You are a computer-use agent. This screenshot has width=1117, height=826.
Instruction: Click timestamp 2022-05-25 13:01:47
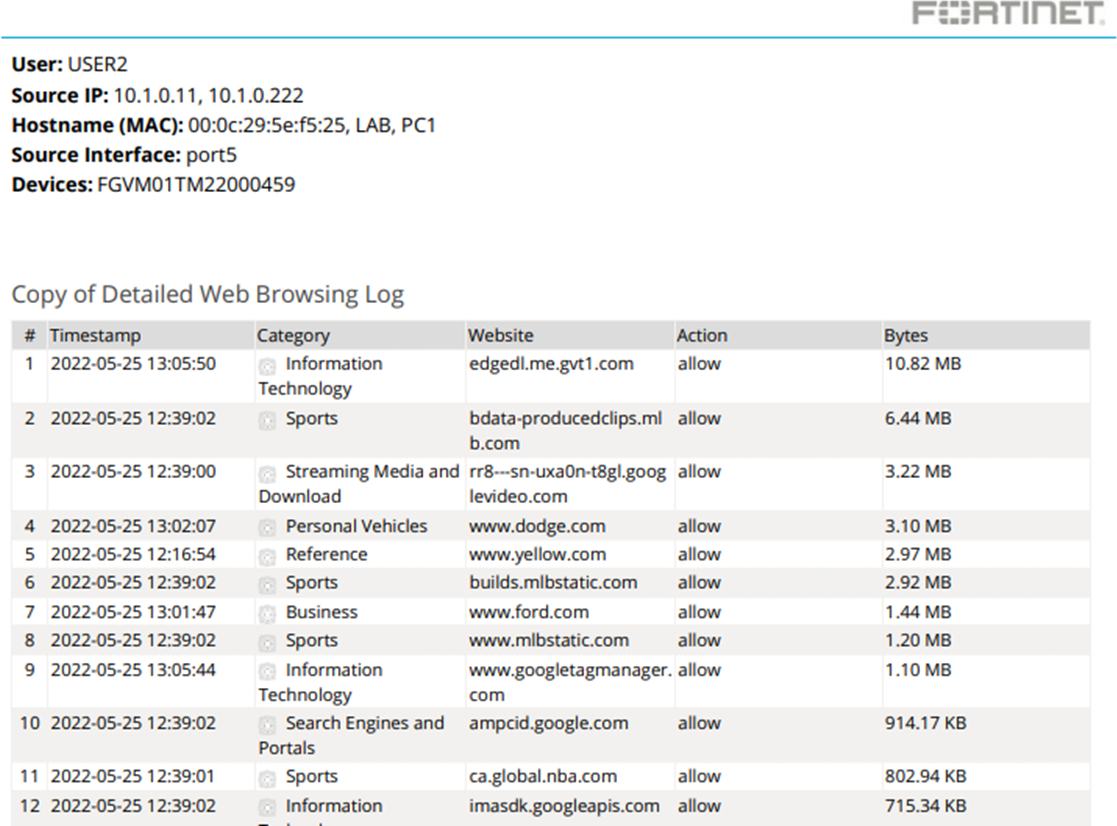(133, 612)
